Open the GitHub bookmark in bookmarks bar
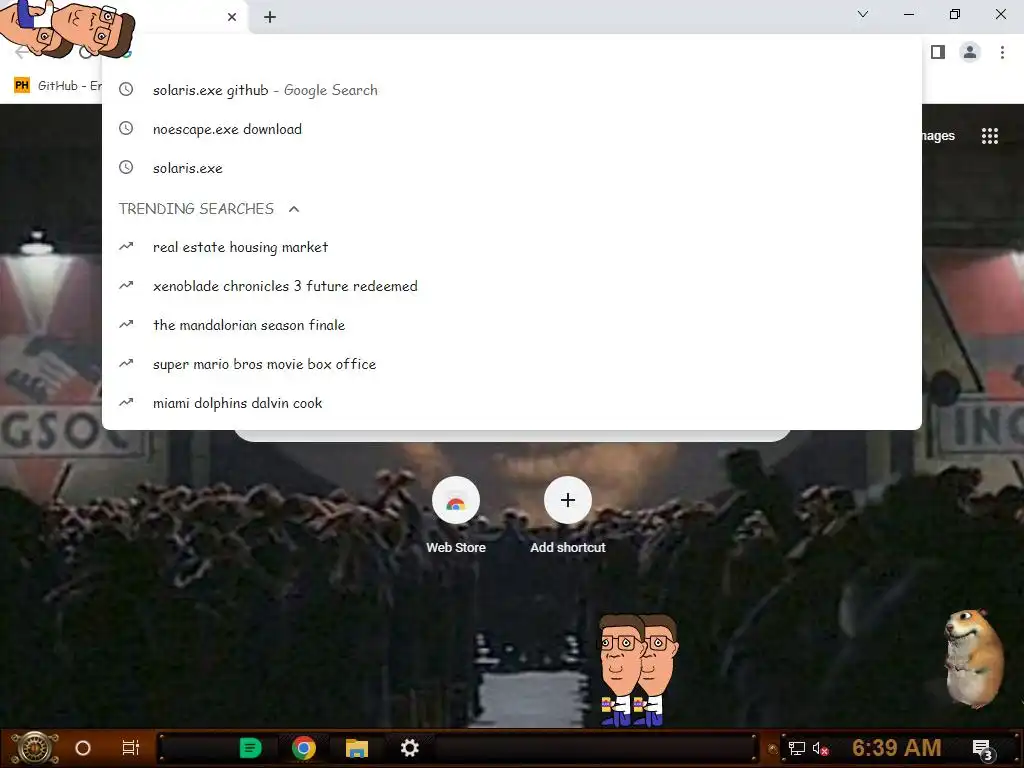This screenshot has height=768, width=1024. [x=57, y=86]
